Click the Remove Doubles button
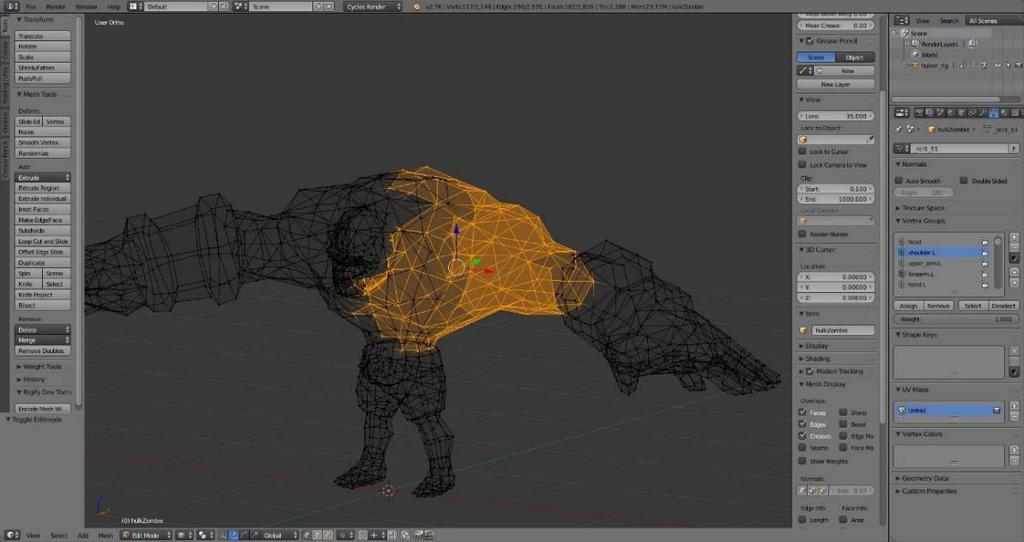This screenshot has height=542, width=1024. 42,351
